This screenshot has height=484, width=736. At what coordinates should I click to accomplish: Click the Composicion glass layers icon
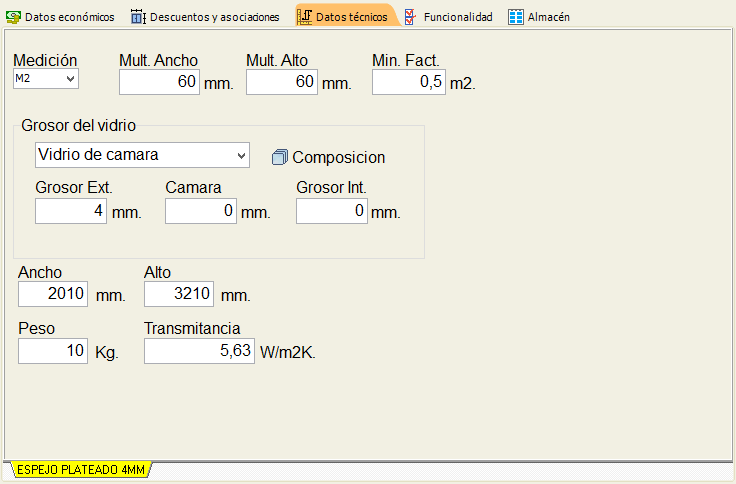click(280, 157)
